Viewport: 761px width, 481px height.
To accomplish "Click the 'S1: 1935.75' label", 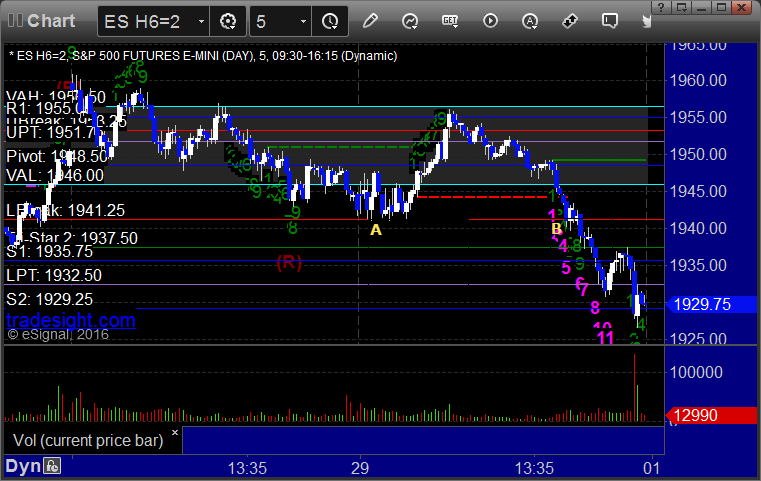I will 50,251.
